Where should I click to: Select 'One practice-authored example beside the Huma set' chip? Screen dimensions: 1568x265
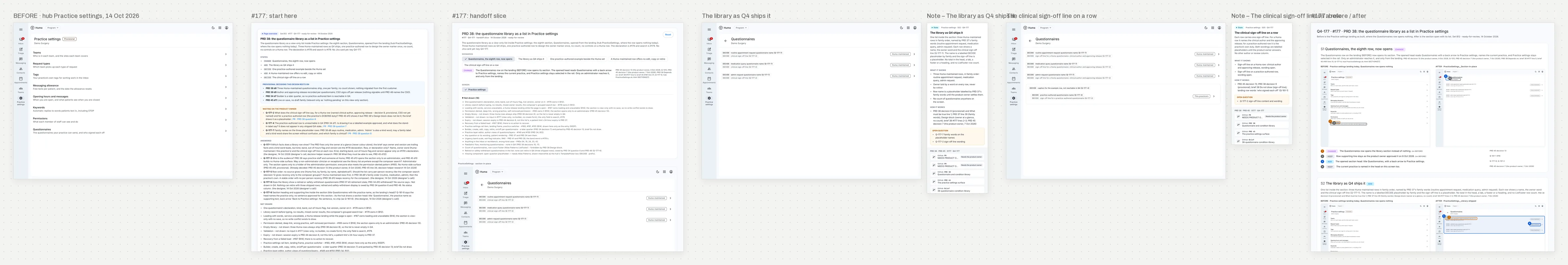pyautogui.click(x=577, y=59)
